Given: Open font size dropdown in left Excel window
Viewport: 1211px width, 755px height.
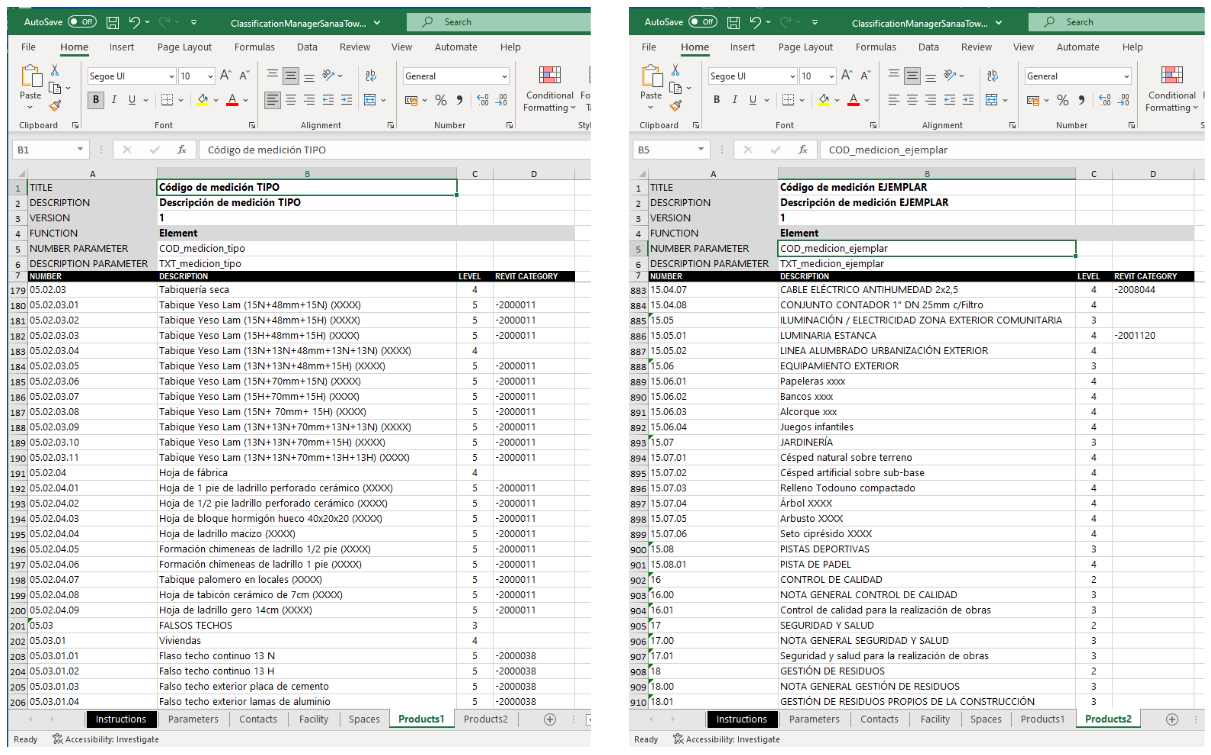Looking at the screenshot, I should (210, 76).
